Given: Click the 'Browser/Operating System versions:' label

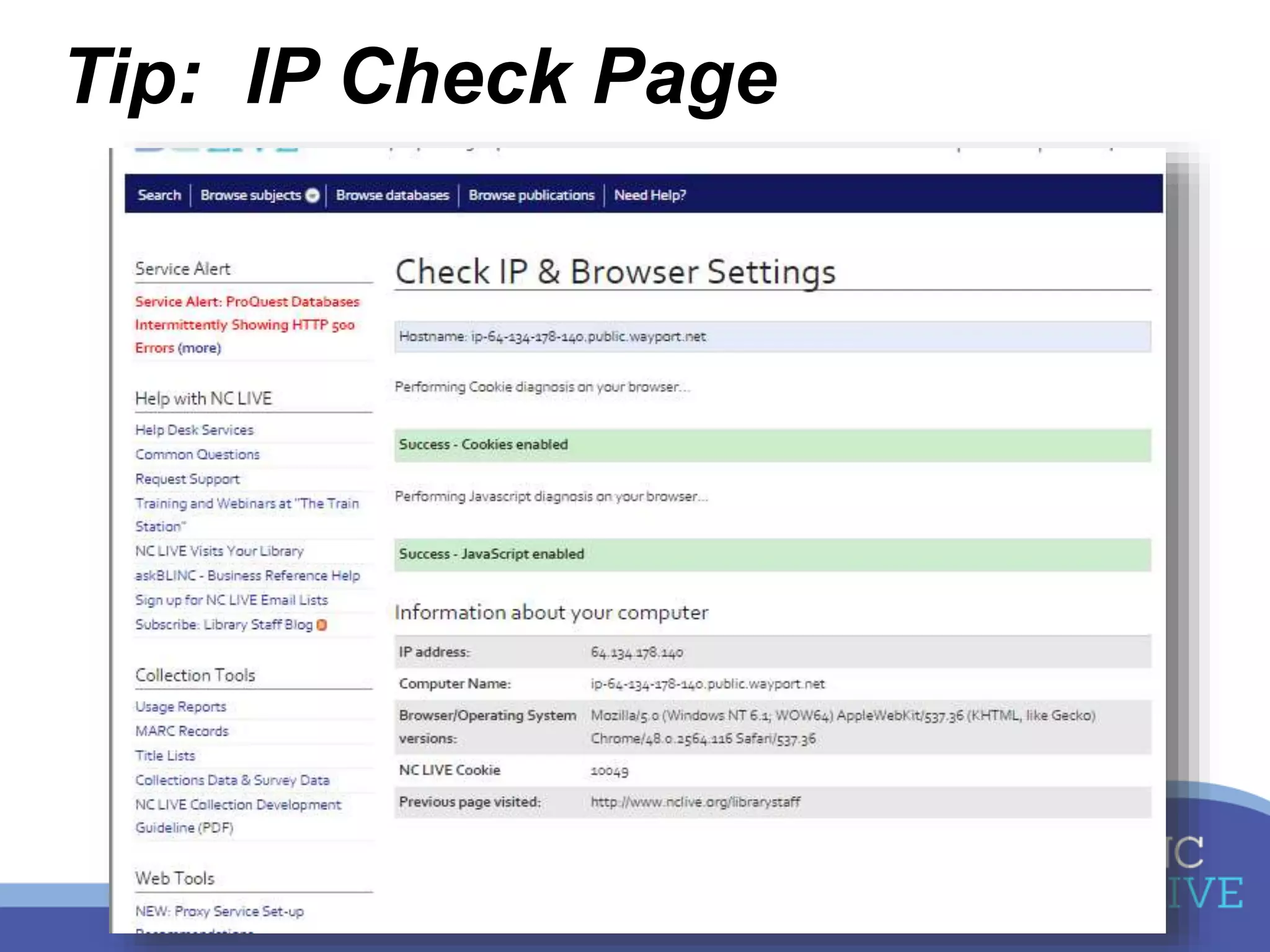Looking at the screenshot, I should tap(487, 727).
